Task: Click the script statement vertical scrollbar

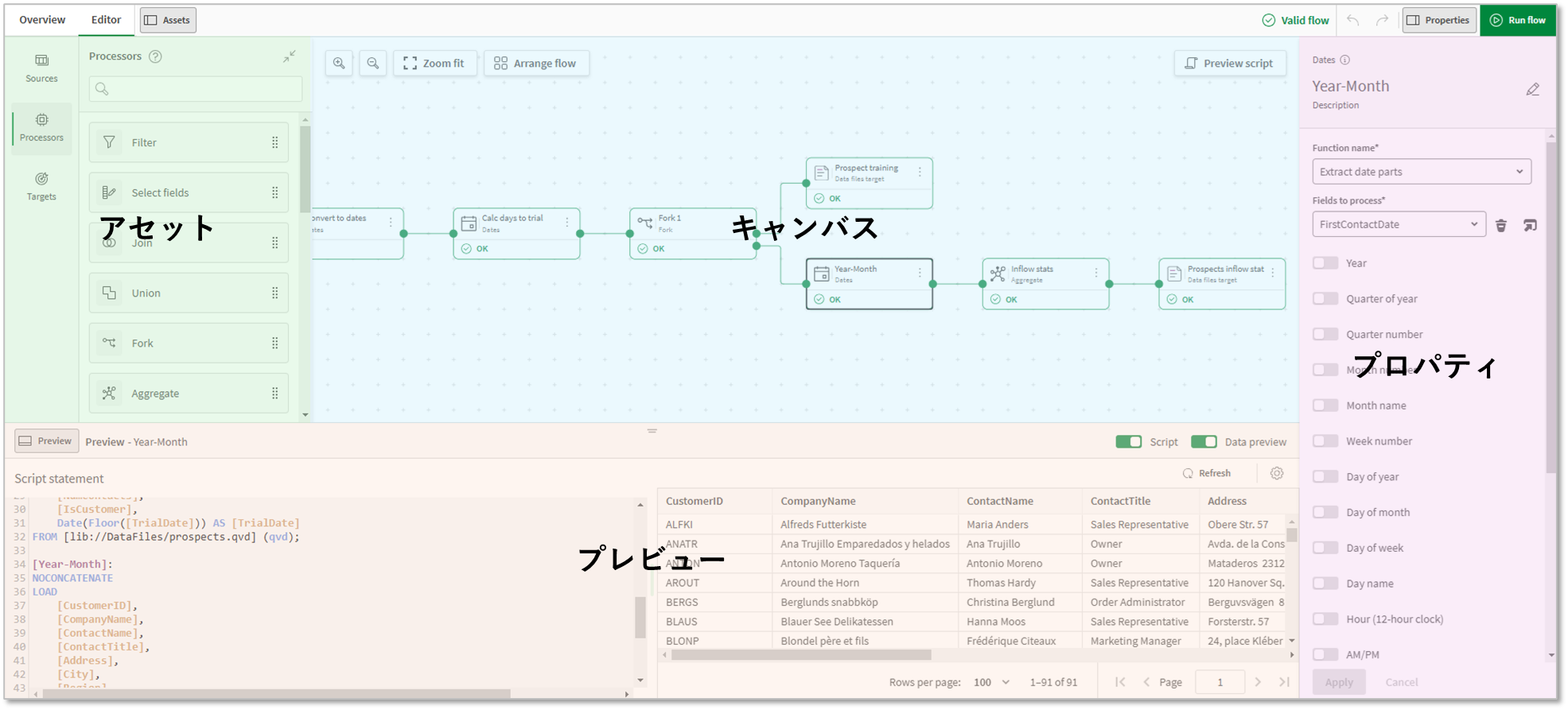Action: (640, 617)
